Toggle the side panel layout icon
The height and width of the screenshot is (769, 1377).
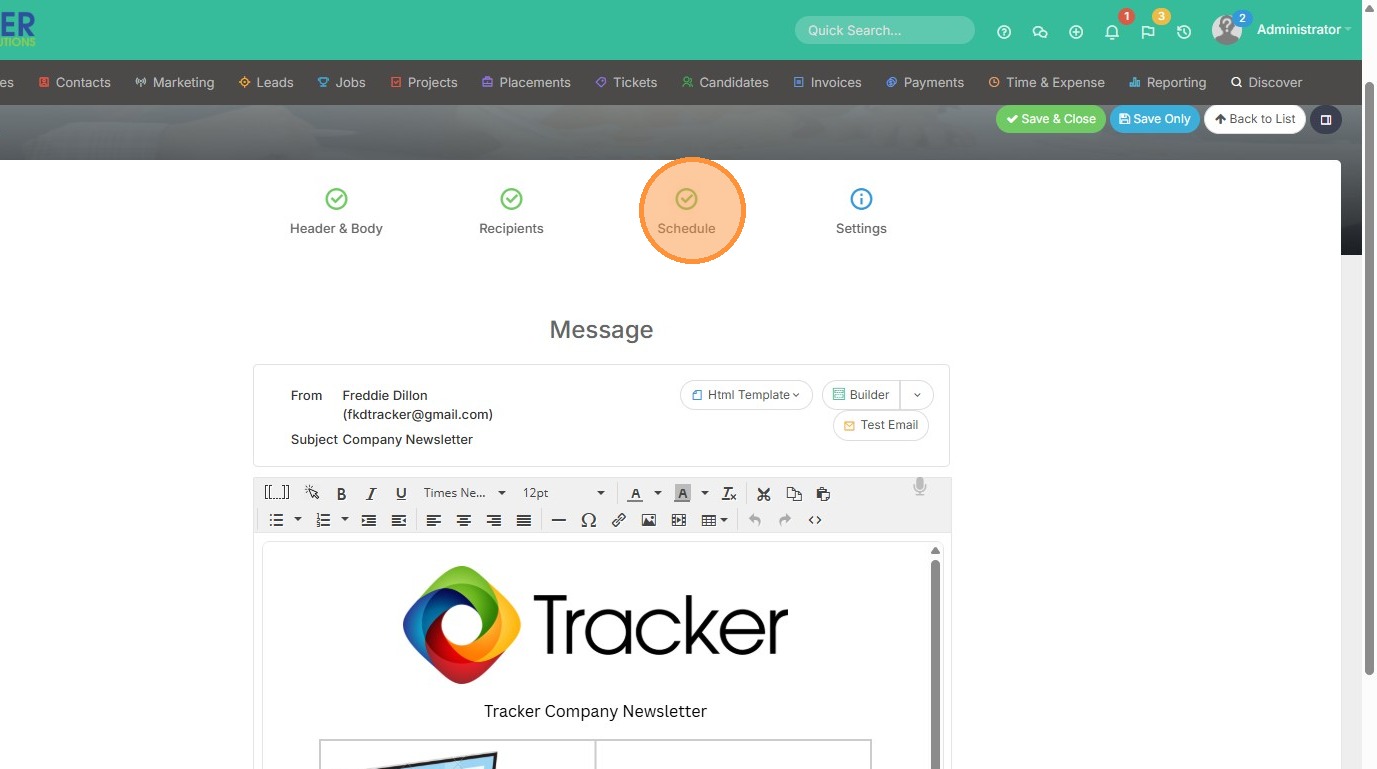1326,120
